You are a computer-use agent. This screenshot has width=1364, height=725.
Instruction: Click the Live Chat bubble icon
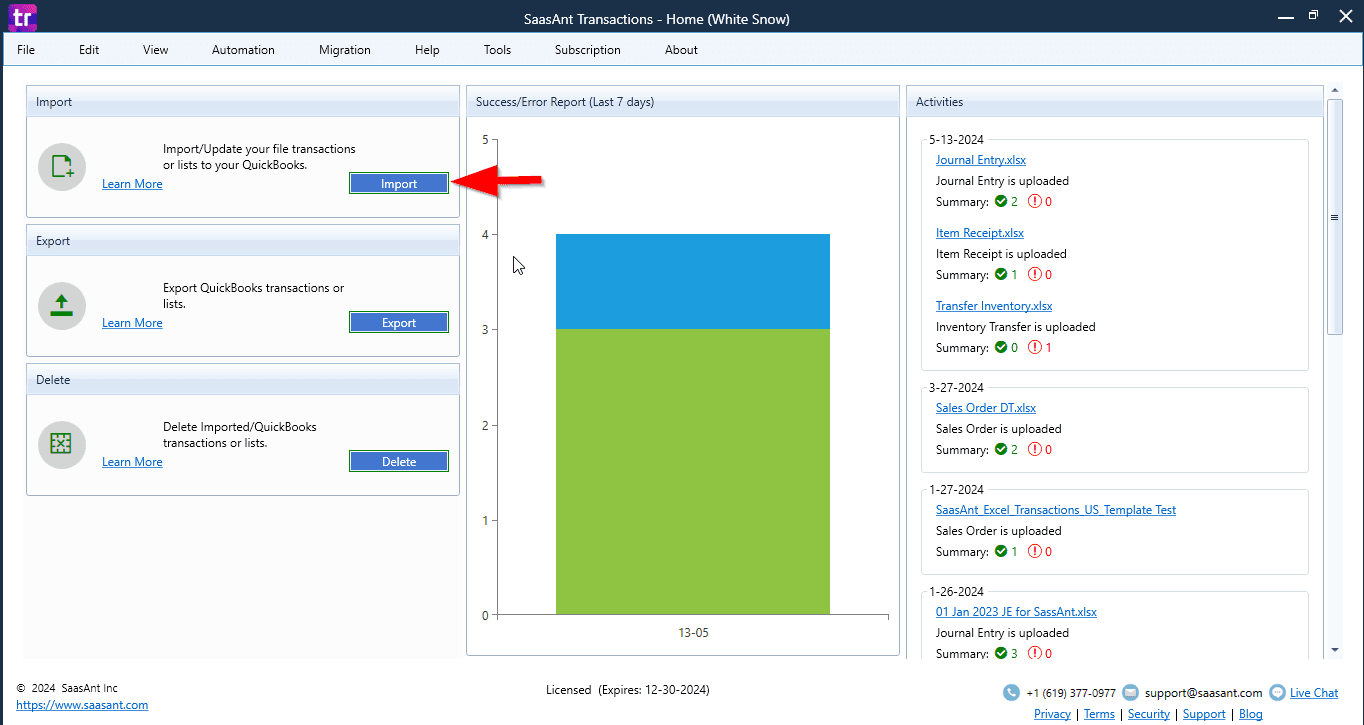(x=1277, y=693)
